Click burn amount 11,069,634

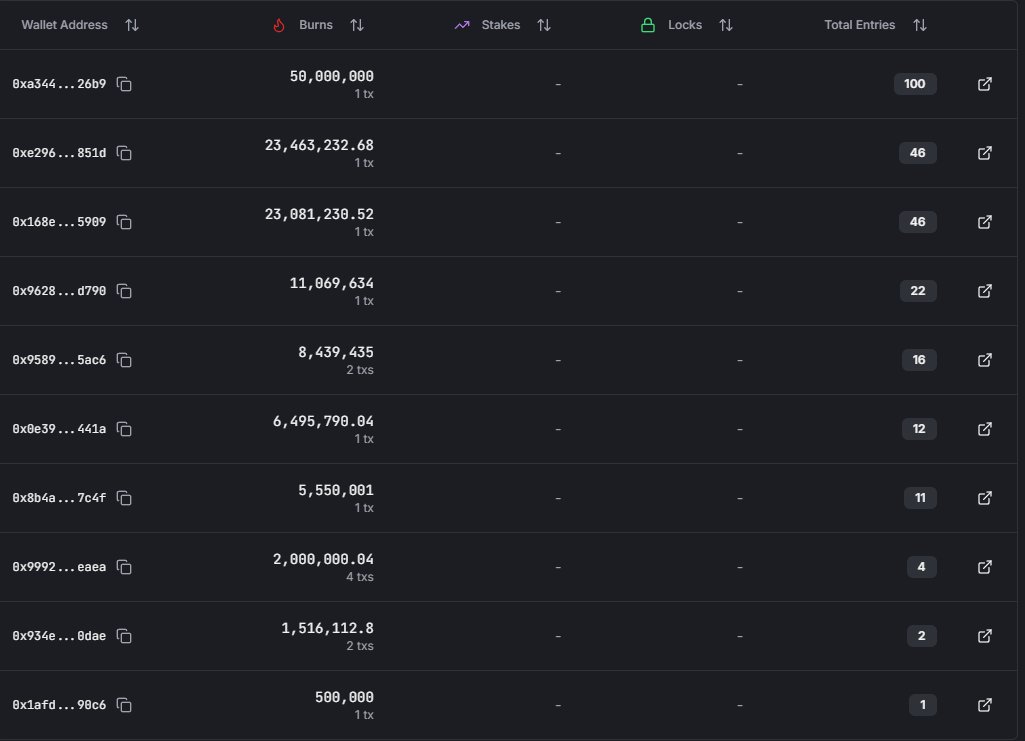pyautogui.click(x=331, y=283)
